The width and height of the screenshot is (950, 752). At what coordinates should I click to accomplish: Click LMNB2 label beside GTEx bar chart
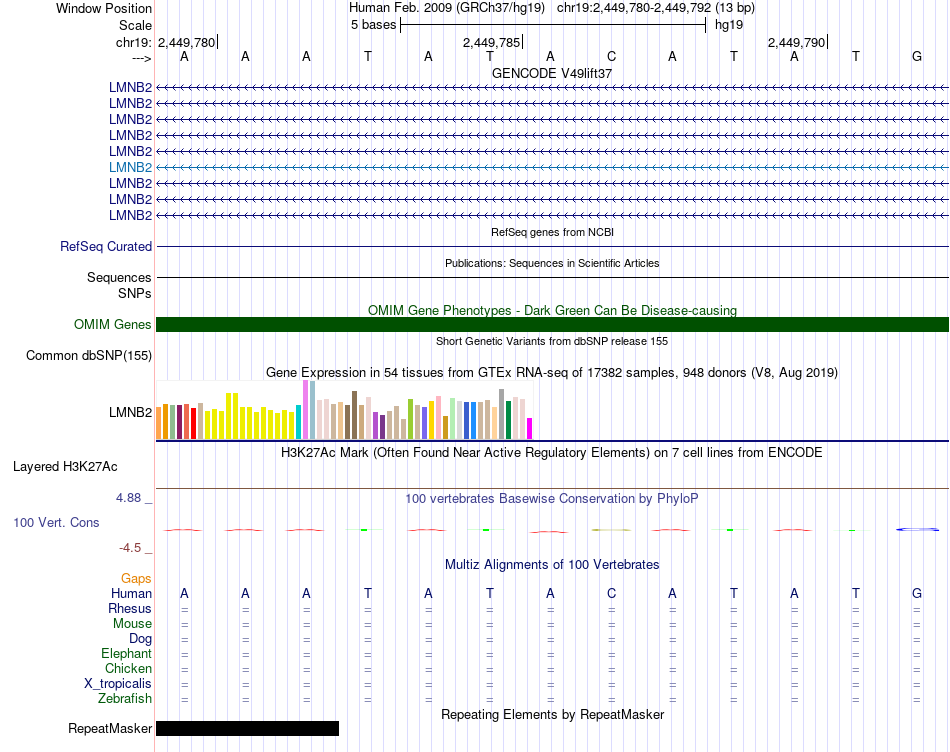click(130, 413)
